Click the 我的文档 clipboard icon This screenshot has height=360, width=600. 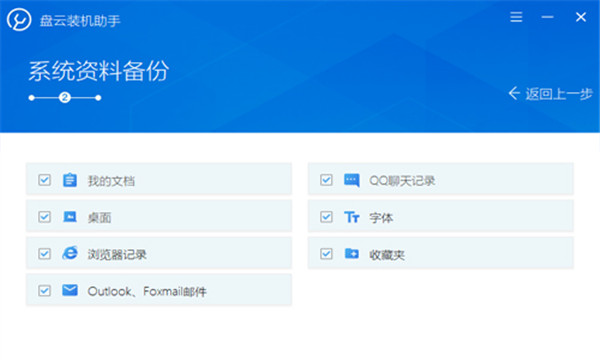click(70, 180)
